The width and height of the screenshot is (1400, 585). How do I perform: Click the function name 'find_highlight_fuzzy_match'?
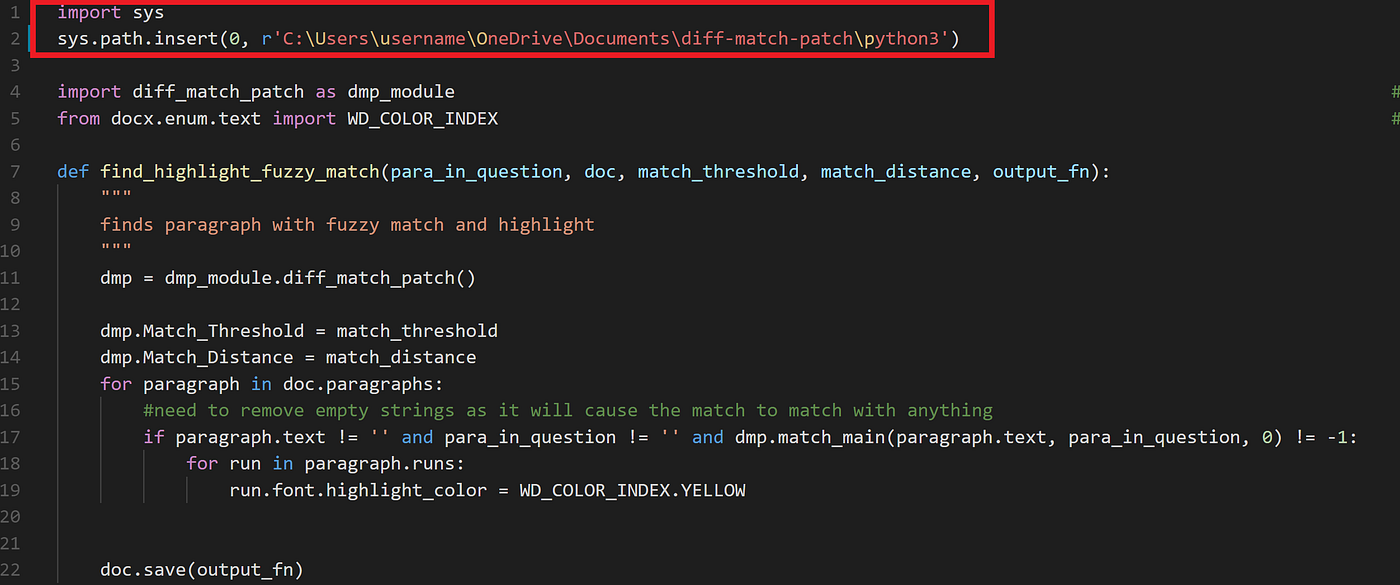point(240,171)
